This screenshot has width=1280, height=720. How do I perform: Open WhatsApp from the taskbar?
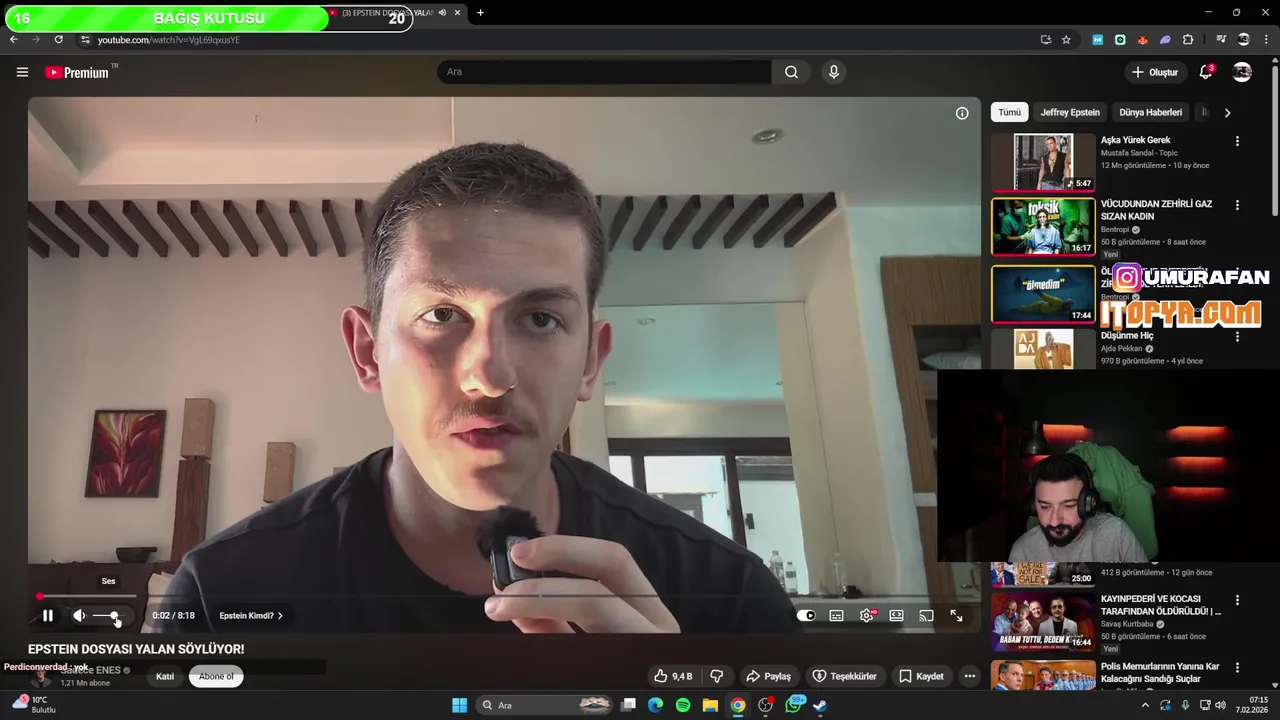coord(794,704)
